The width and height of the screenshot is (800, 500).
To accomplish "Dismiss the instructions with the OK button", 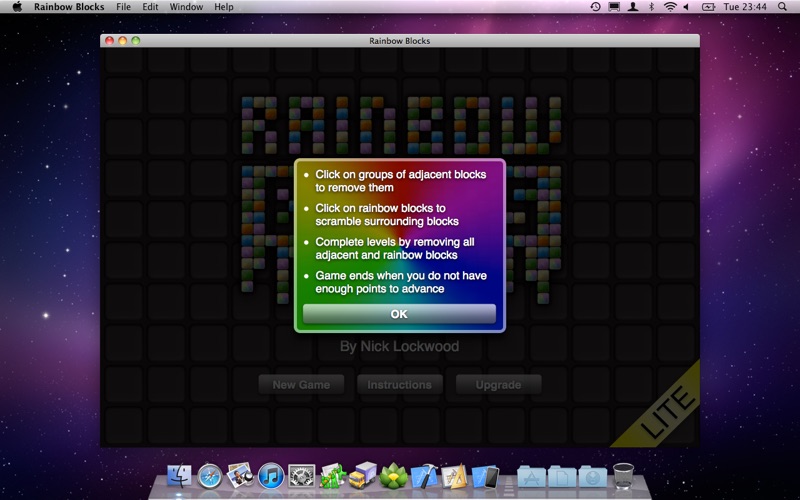I will (399, 314).
